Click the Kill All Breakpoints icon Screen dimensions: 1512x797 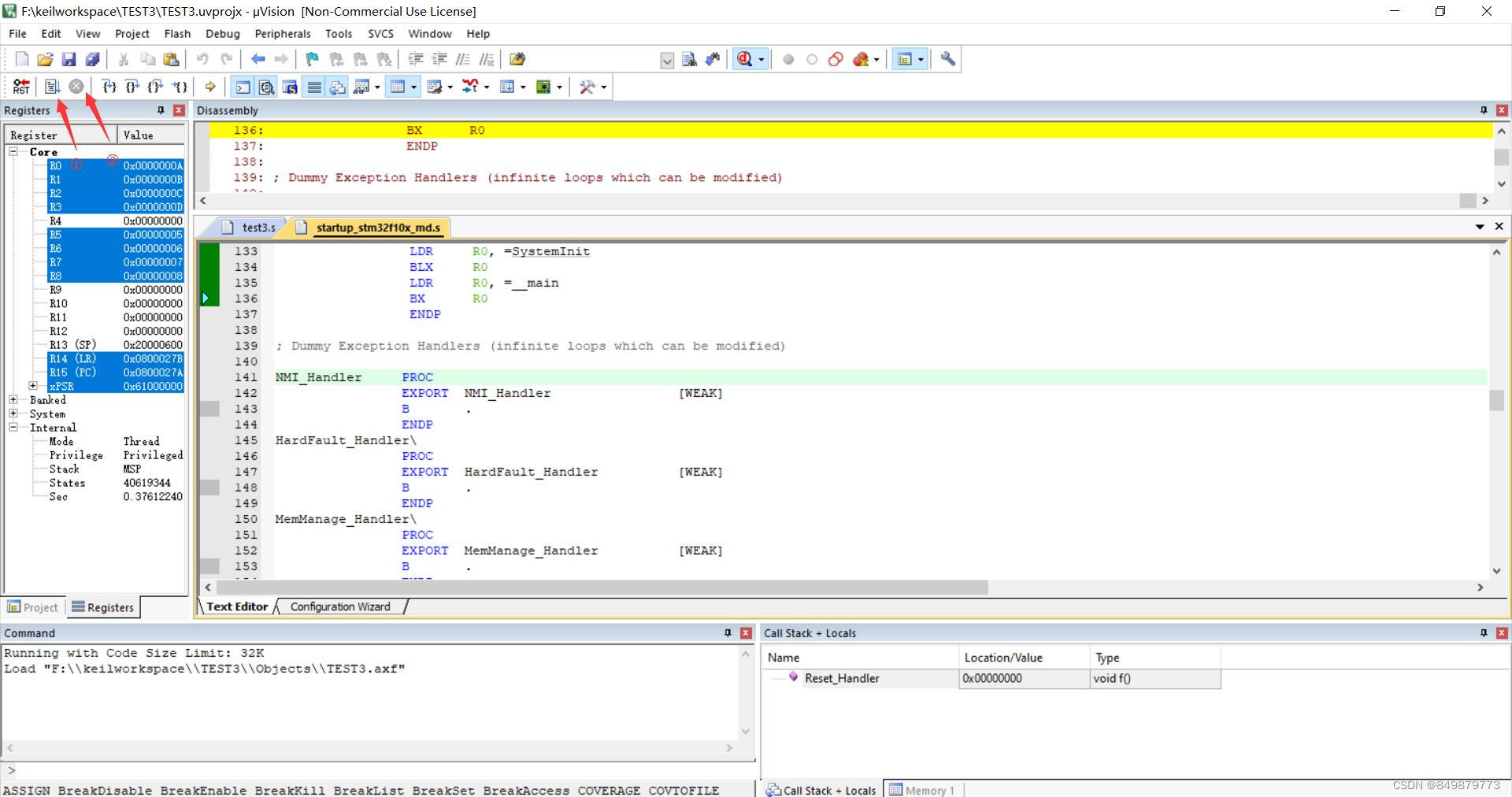(x=861, y=59)
